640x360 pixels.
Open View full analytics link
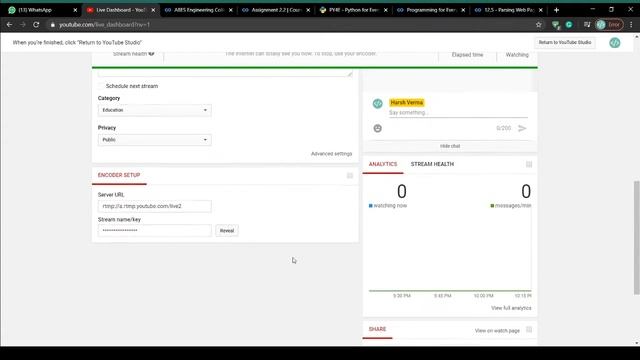click(x=511, y=308)
